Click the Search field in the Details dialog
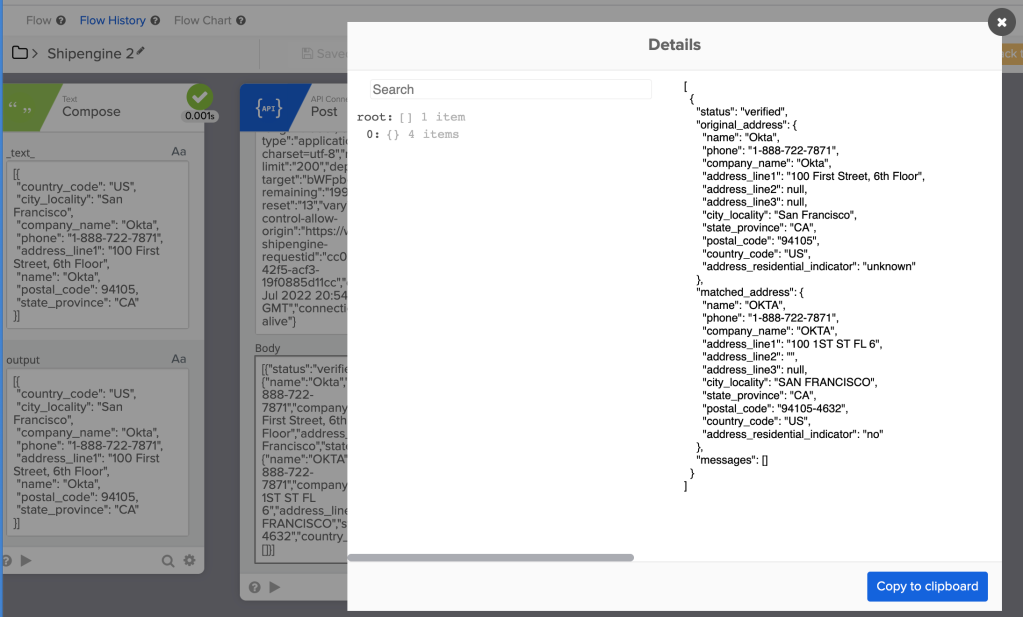This screenshot has height=617, width=1023. (510, 89)
